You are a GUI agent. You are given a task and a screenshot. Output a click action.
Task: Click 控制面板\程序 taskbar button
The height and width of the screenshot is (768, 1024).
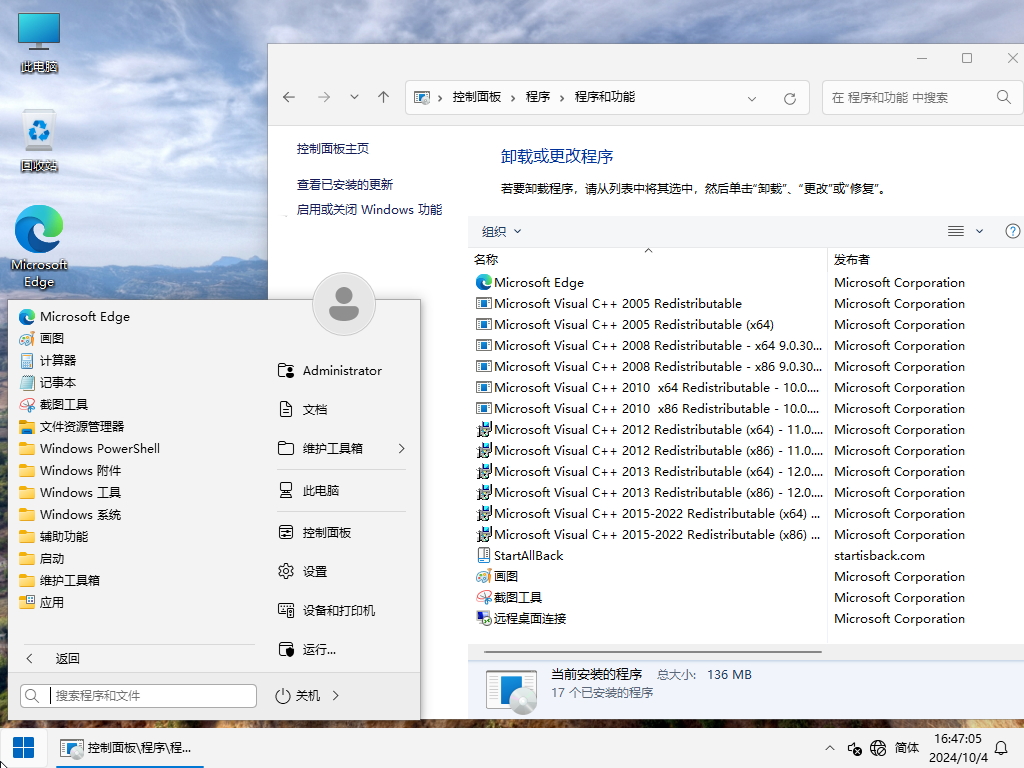tap(129, 748)
